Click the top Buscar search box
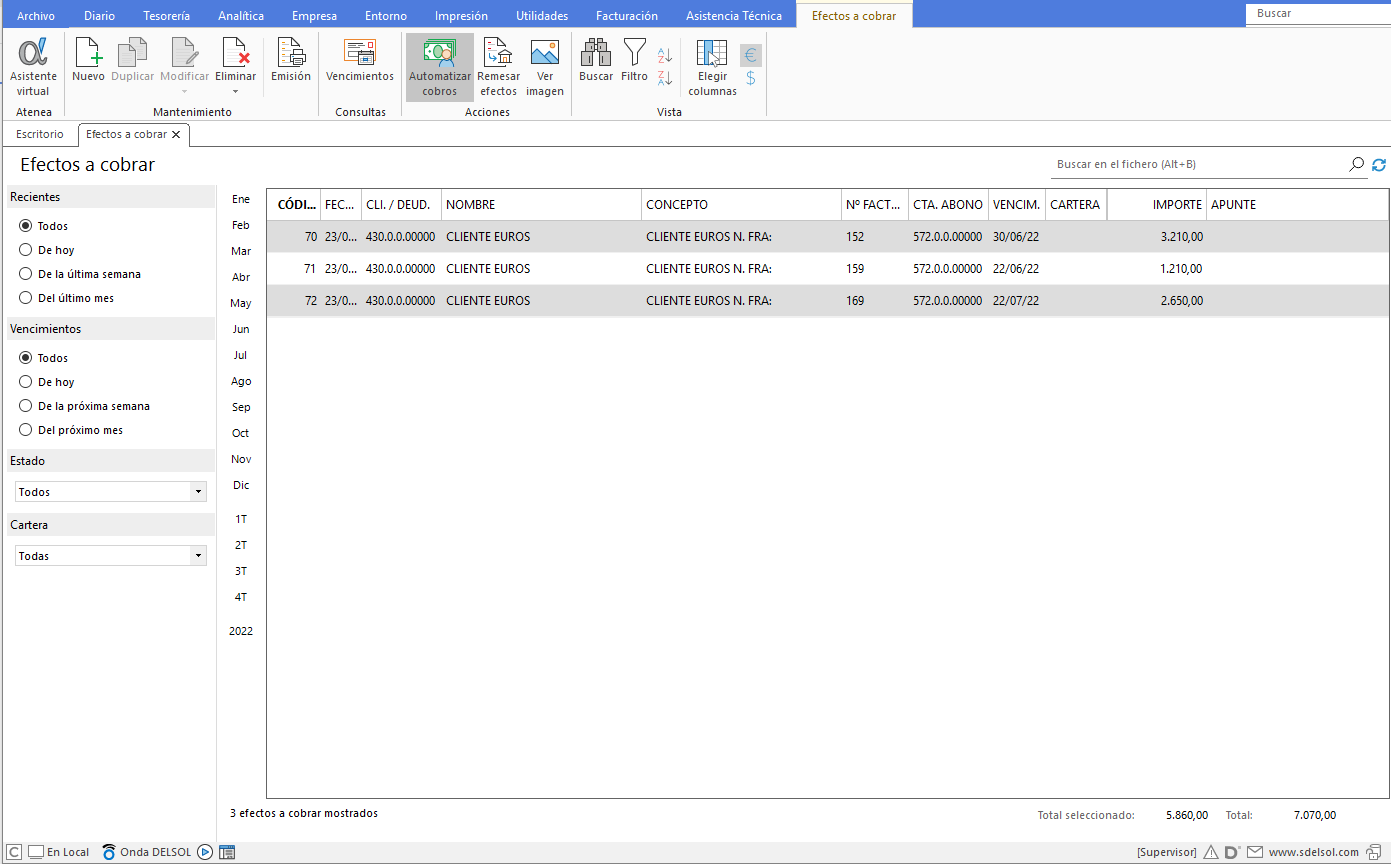1391x864 pixels. 1318,14
